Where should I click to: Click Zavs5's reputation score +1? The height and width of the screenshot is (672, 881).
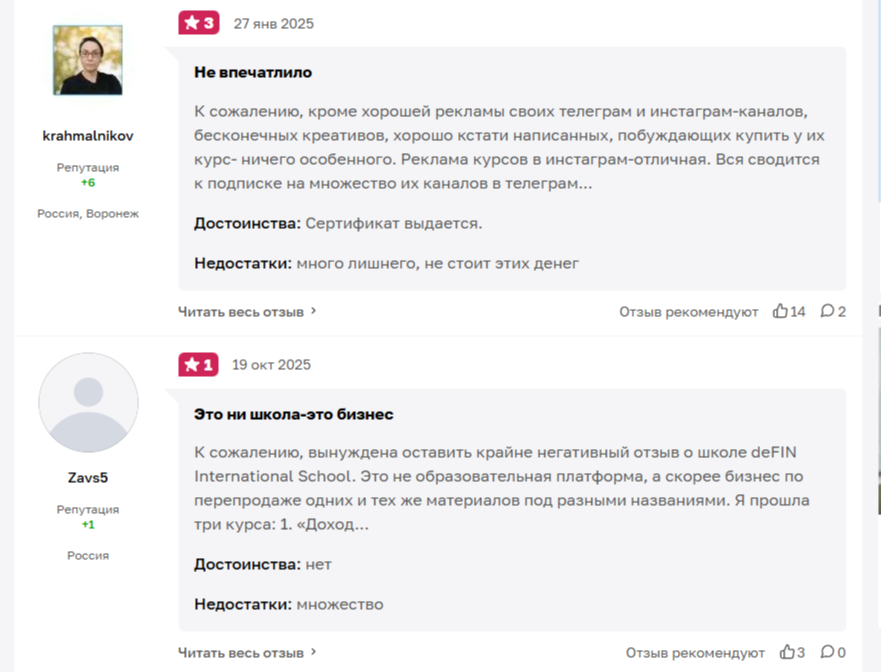[88, 525]
